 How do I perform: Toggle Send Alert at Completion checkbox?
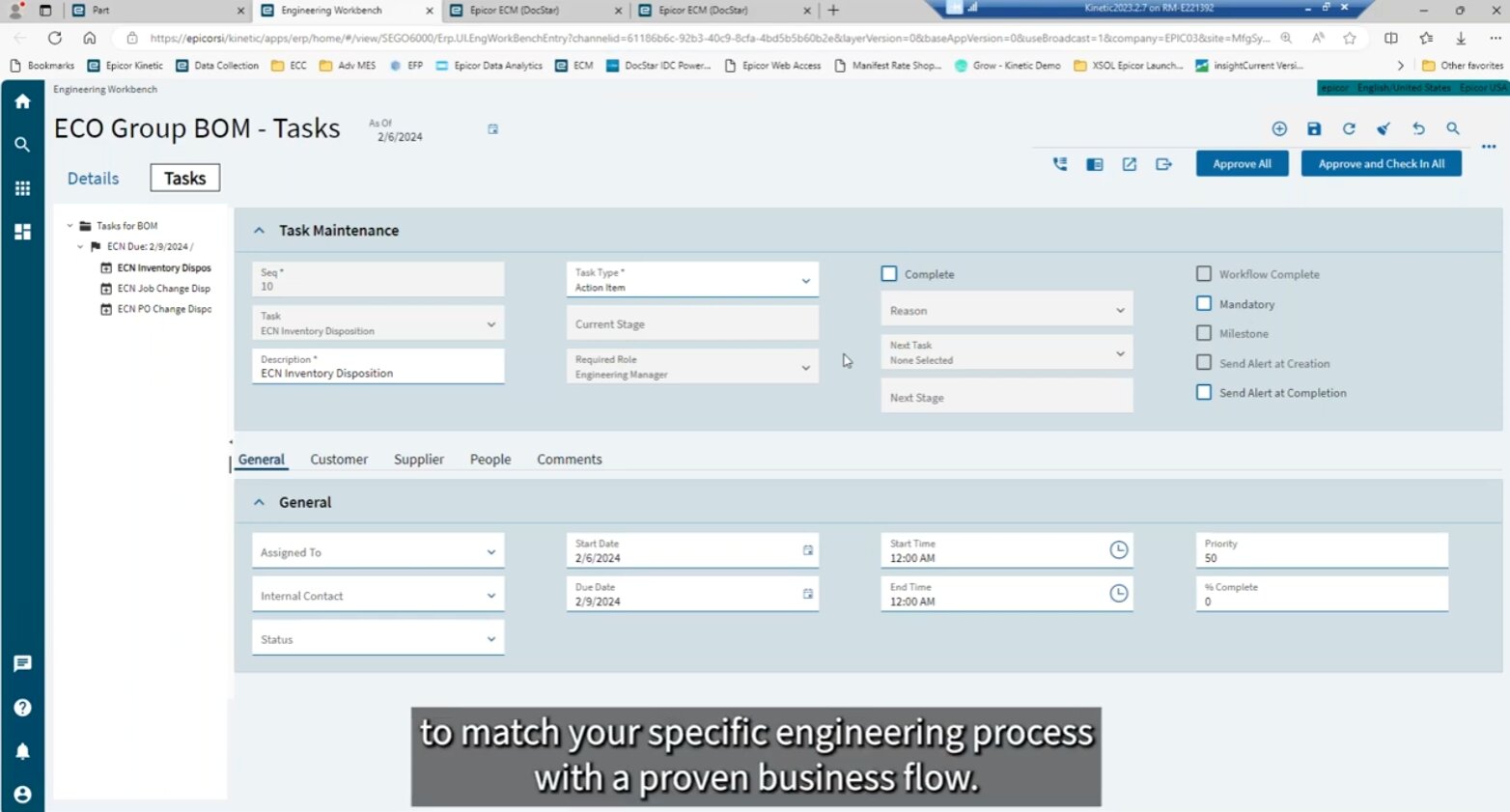click(x=1204, y=392)
